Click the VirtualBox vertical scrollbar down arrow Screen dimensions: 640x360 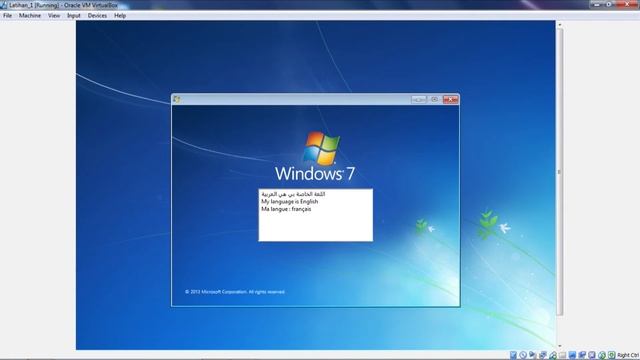point(560,346)
